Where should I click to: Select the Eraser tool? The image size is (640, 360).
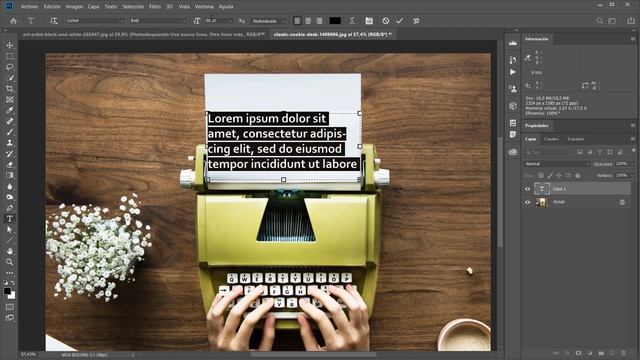point(10,164)
